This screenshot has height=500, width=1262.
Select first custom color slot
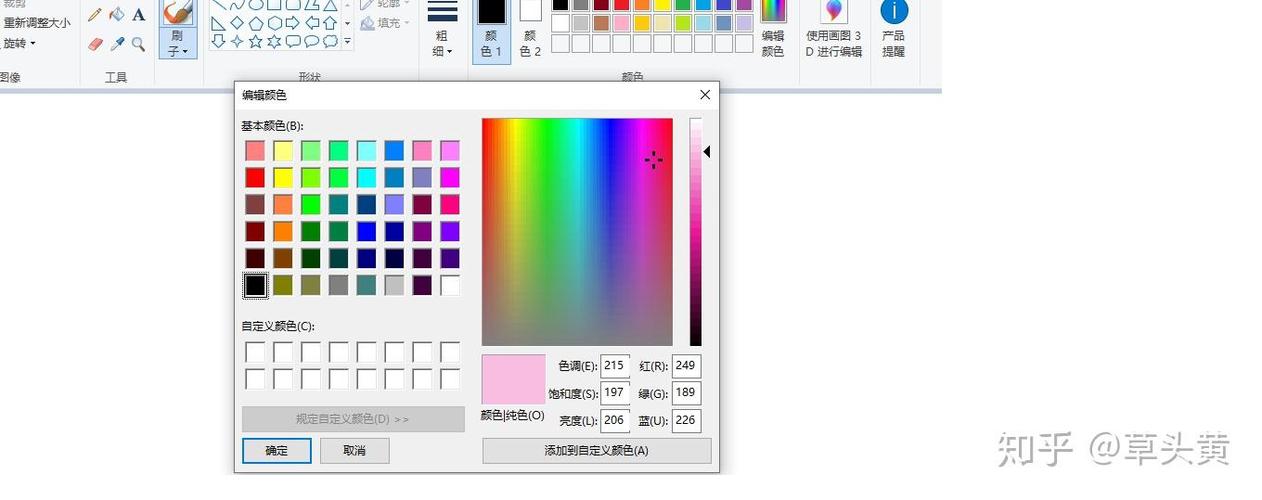point(255,352)
